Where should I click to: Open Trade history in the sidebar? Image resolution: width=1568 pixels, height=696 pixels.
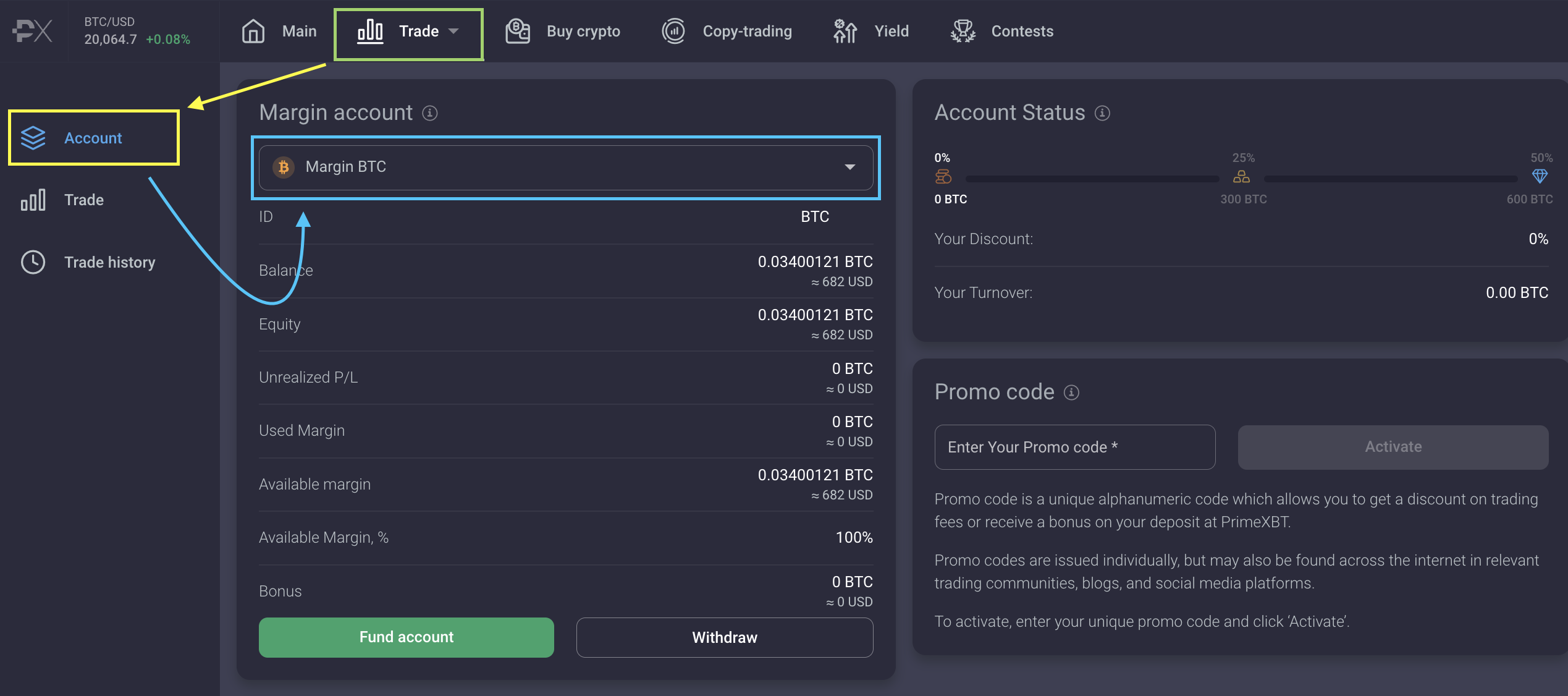[88, 262]
